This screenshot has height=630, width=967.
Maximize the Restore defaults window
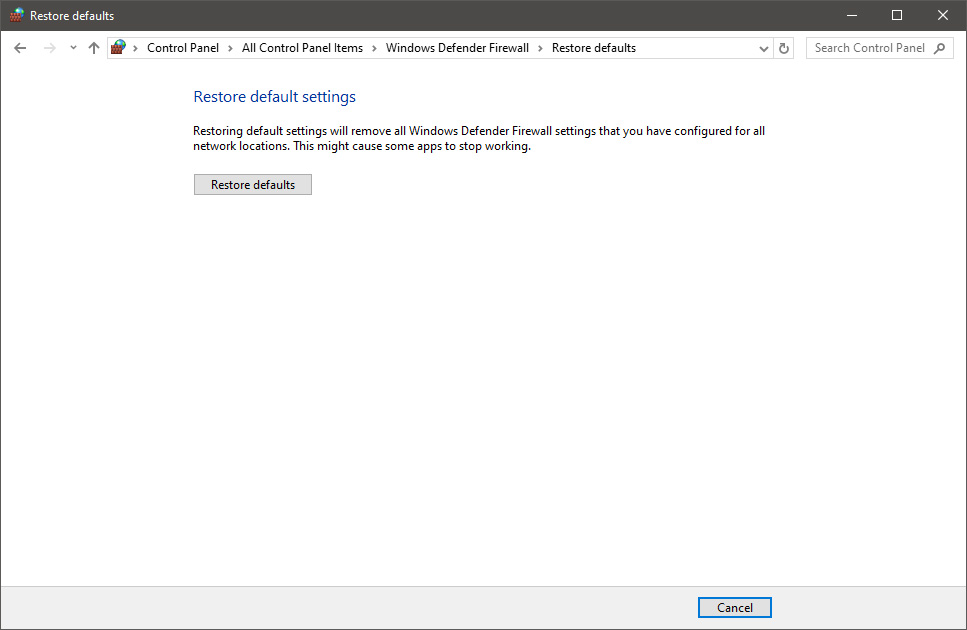pos(897,15)
